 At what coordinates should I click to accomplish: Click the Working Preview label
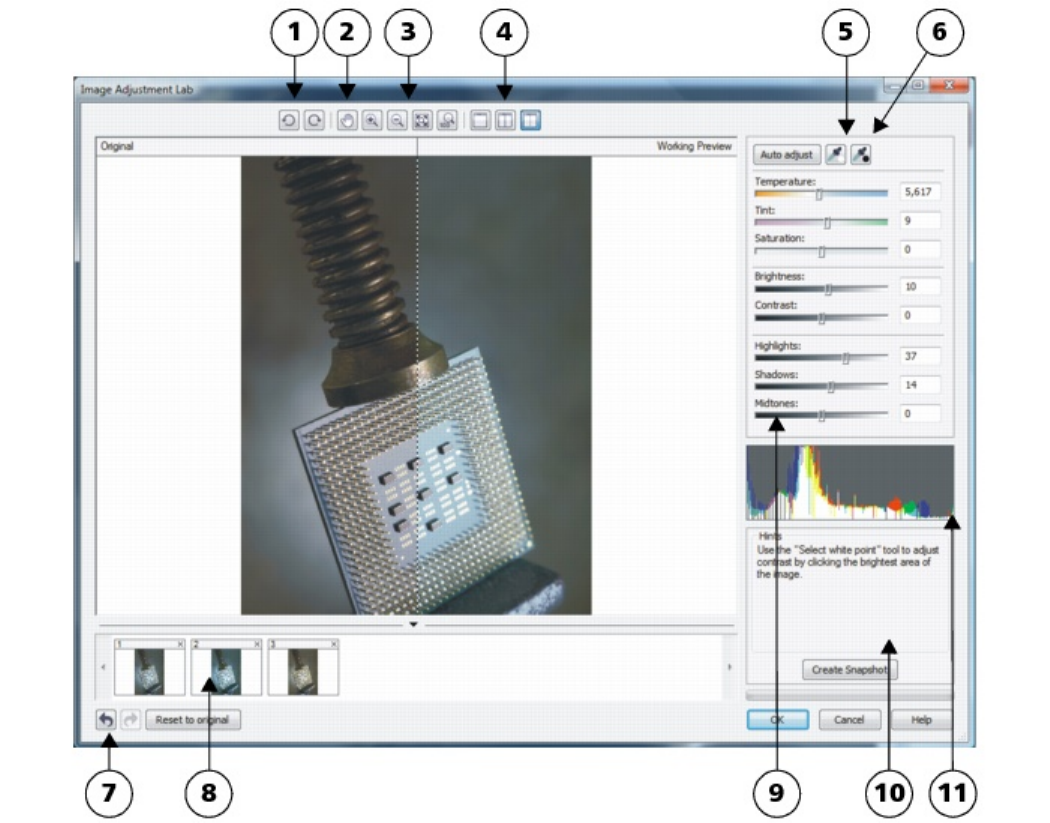point(694,146)
